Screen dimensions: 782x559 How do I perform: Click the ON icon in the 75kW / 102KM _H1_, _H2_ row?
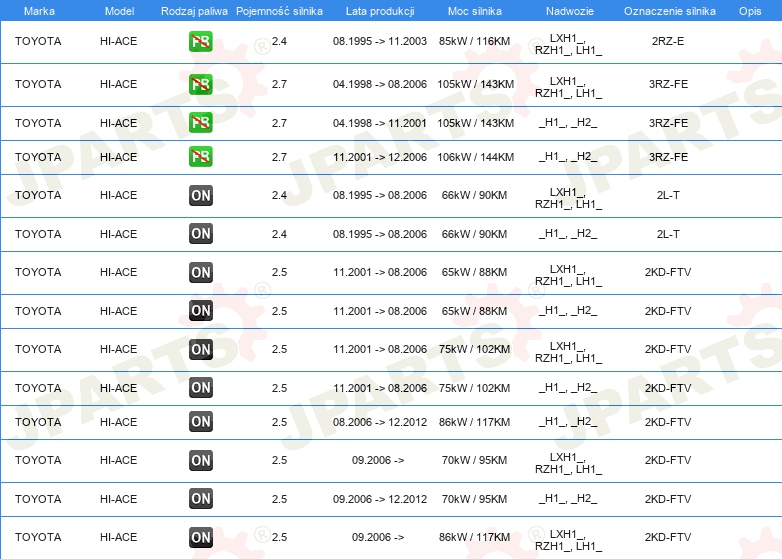point(200,387)
